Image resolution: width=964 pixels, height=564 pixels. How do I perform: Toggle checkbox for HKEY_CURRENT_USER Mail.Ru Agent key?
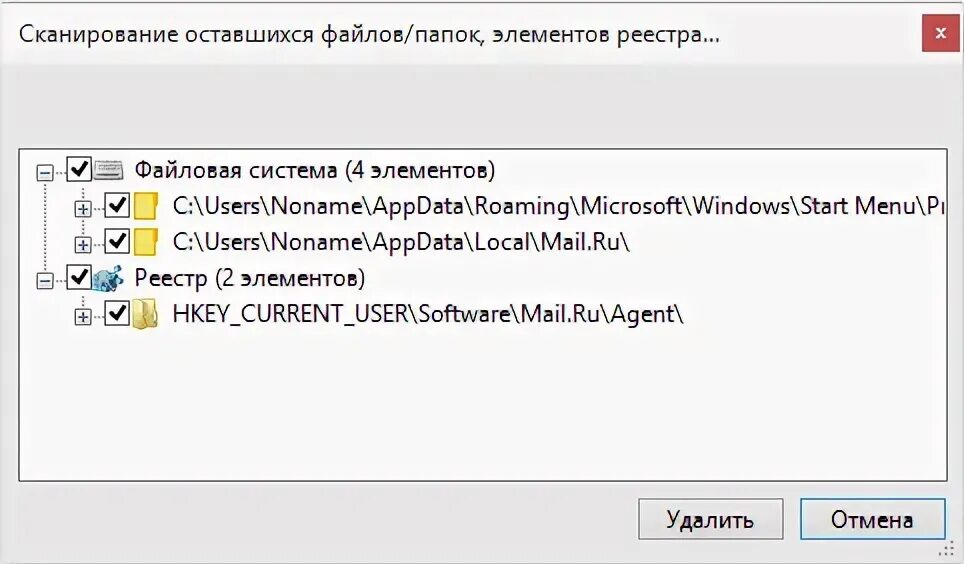(117, 314)
